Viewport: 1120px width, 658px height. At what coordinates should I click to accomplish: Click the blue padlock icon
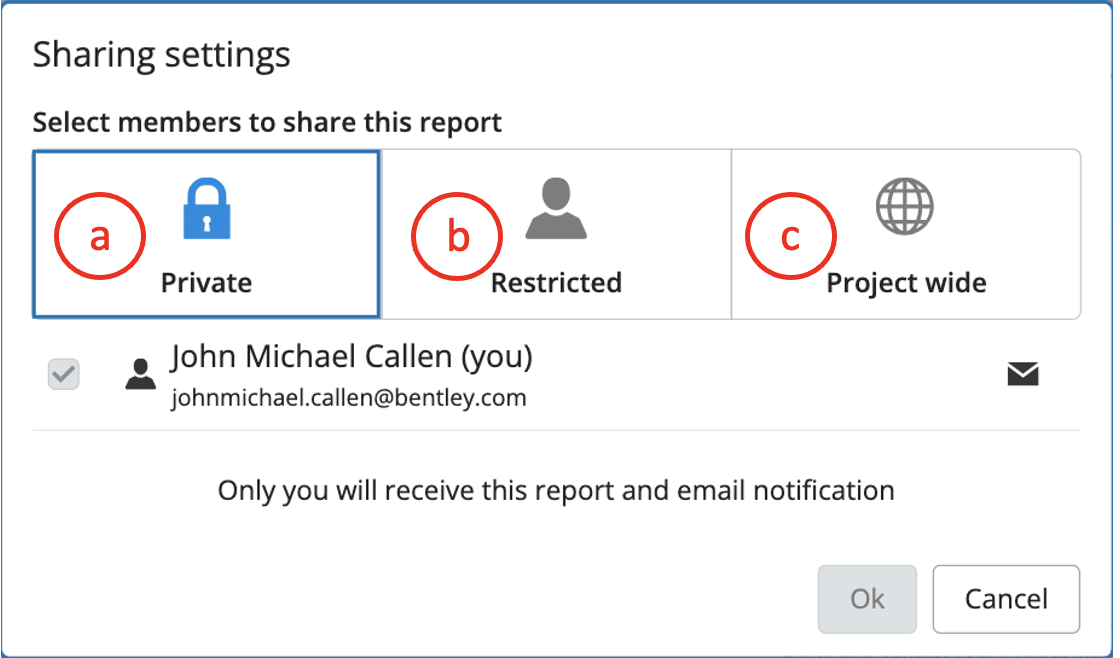point(207,208)
